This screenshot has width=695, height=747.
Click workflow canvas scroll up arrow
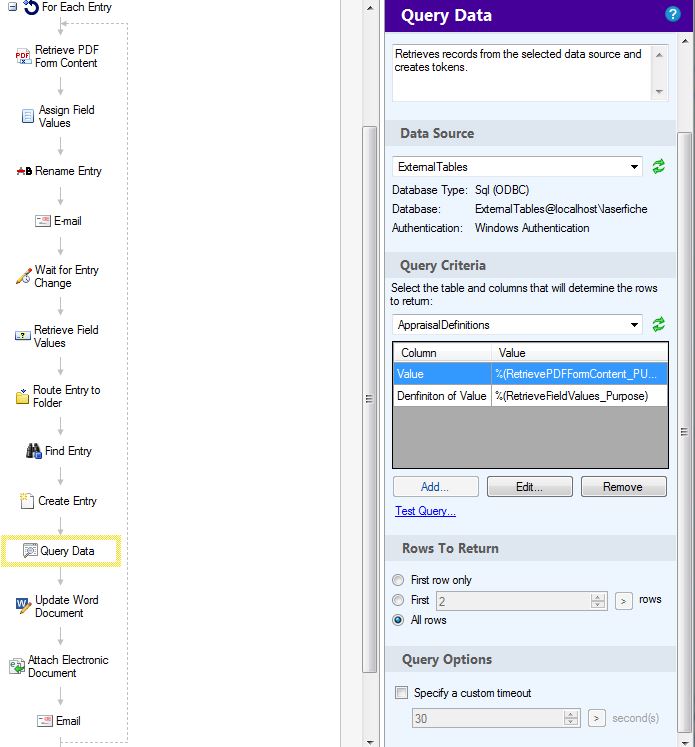pyautogui.click(x=369, y=7)
